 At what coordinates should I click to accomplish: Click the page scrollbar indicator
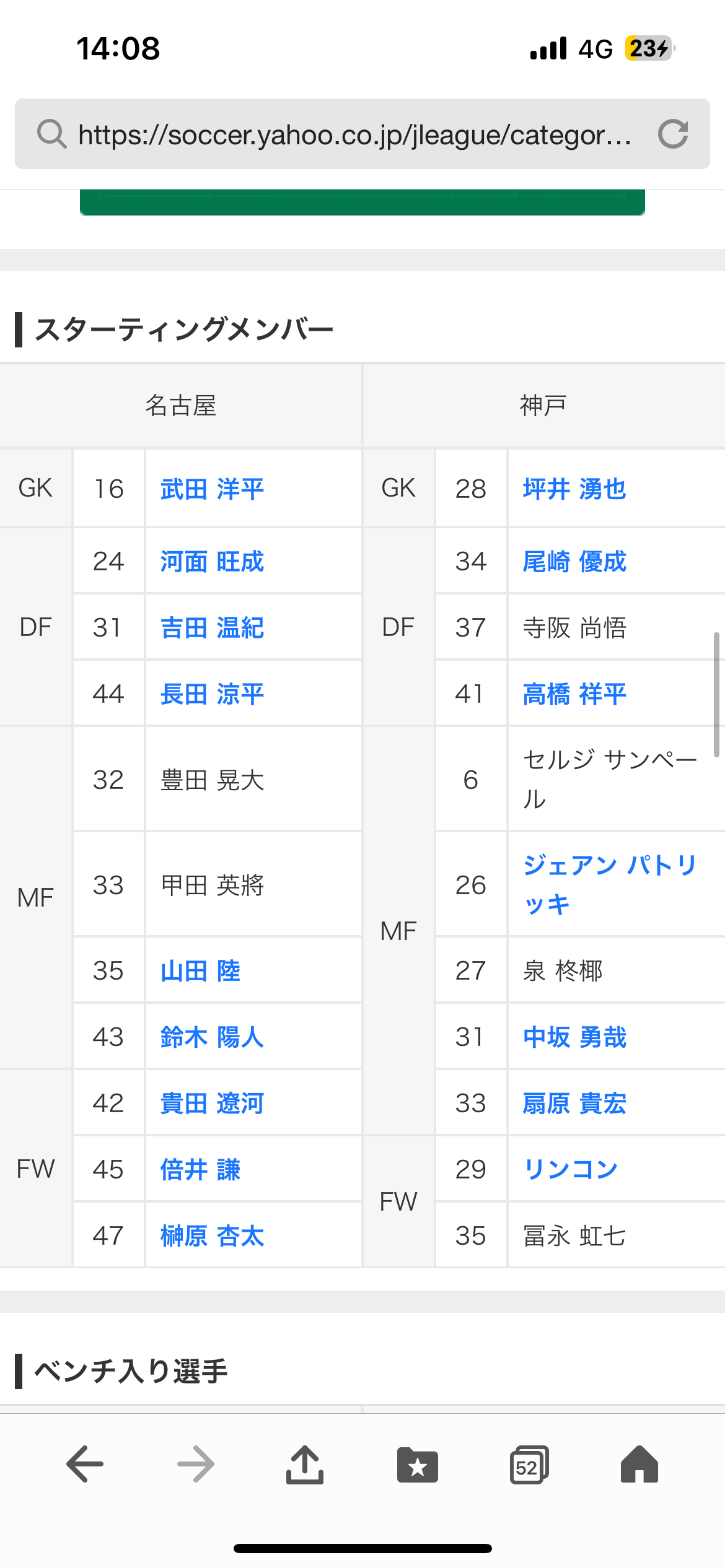click(x=716, y=695)
